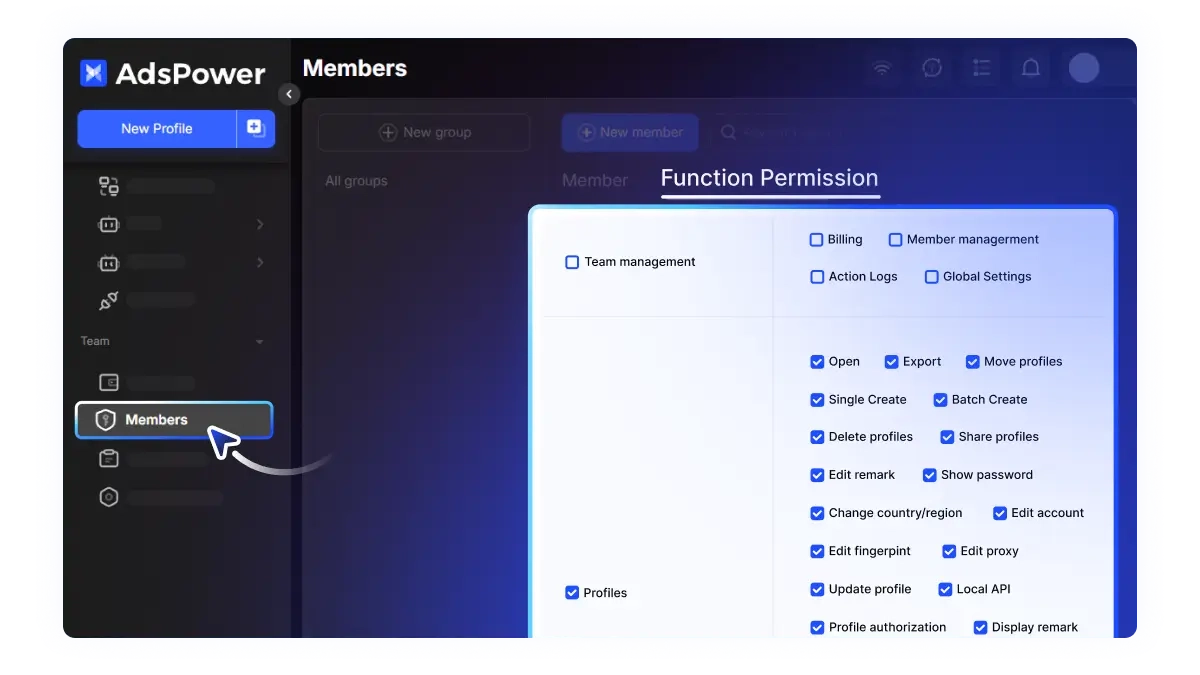Uncheck Delete profiles permission
The width and height of the screenshot is (1200, 675).
[817, 437]
